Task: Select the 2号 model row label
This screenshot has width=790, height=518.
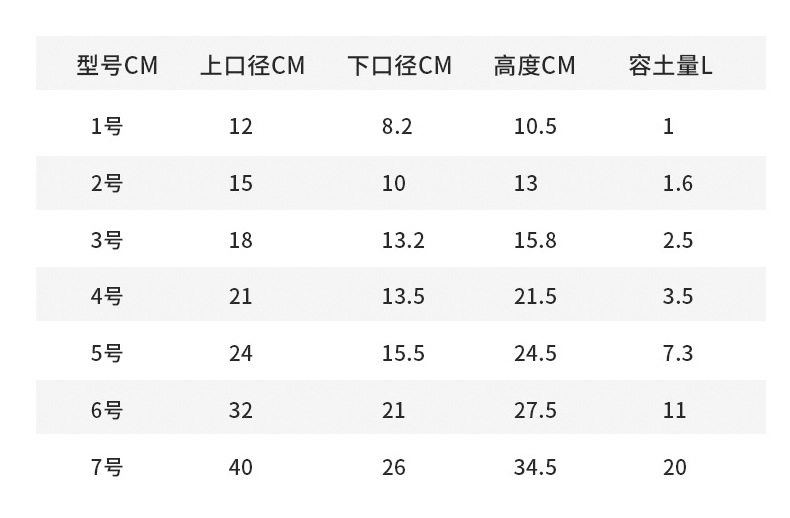Action: 106,183
